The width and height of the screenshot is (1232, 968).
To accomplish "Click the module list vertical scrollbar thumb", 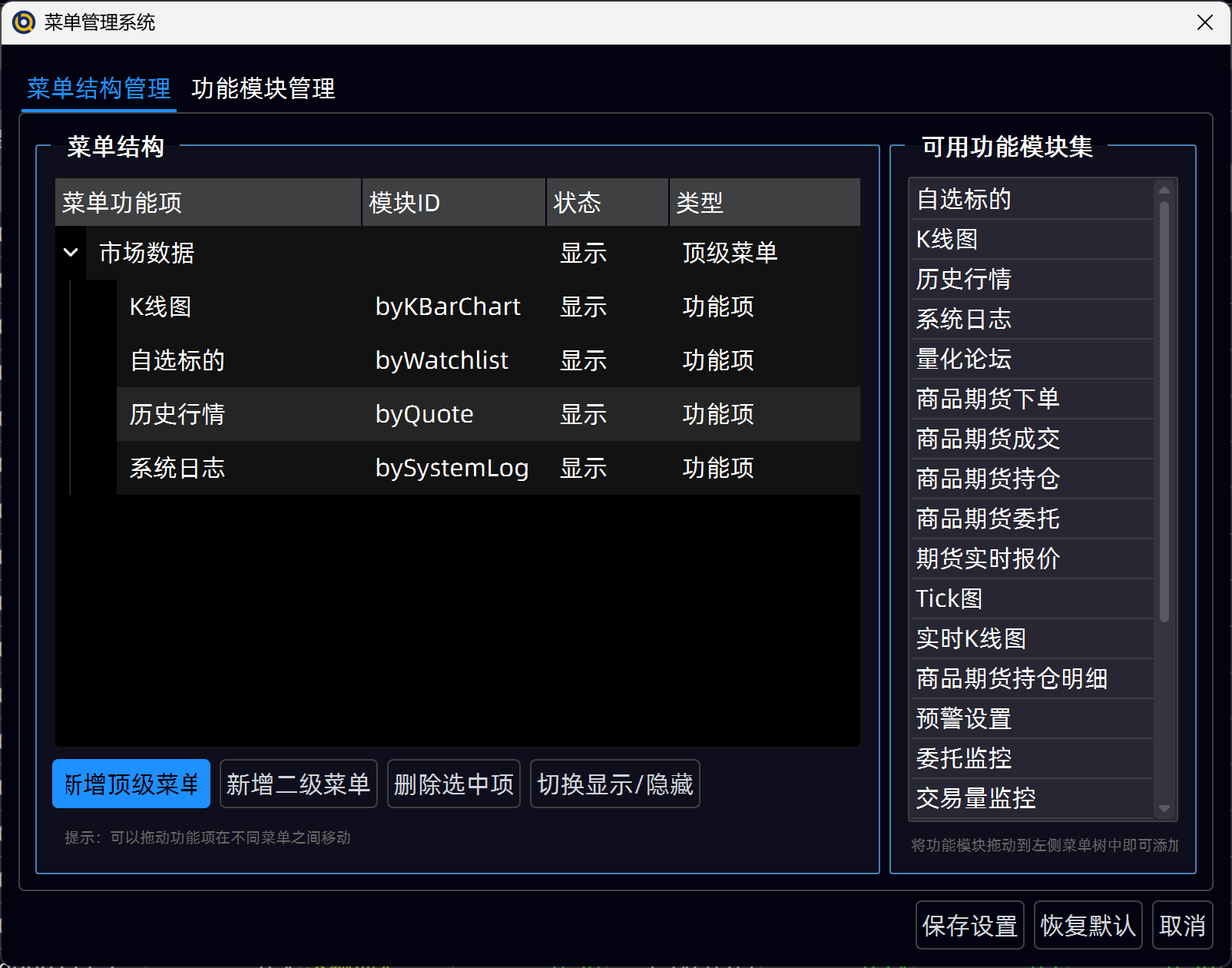I will coord(1164,411).
